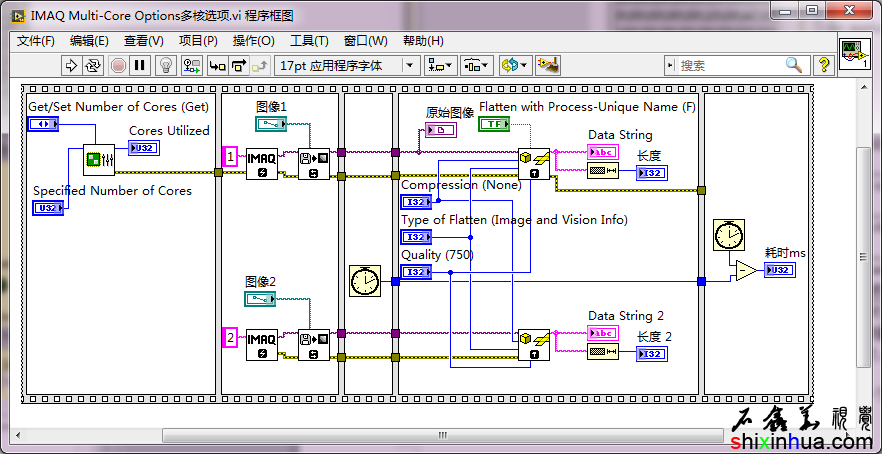The height and width of the screenshot is (454, 882).
Task: Select String Length node beside 长度
Action: click(x=603, y=171)
